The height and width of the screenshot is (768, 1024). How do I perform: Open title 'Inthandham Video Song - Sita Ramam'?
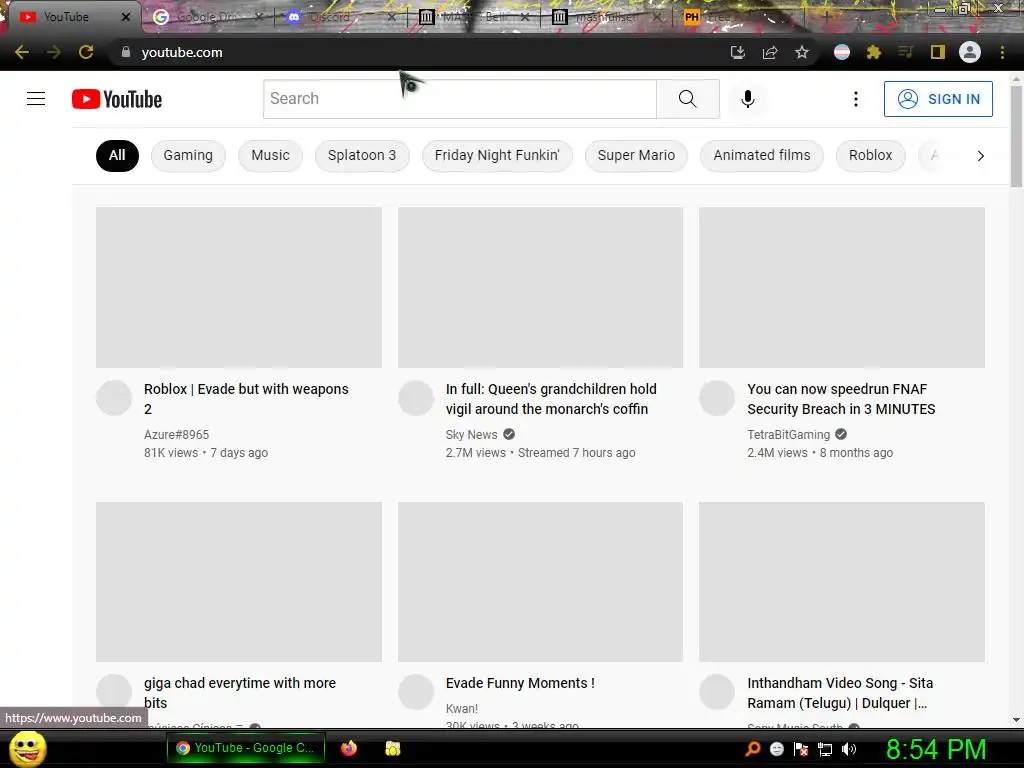click(x=840, y=693)
